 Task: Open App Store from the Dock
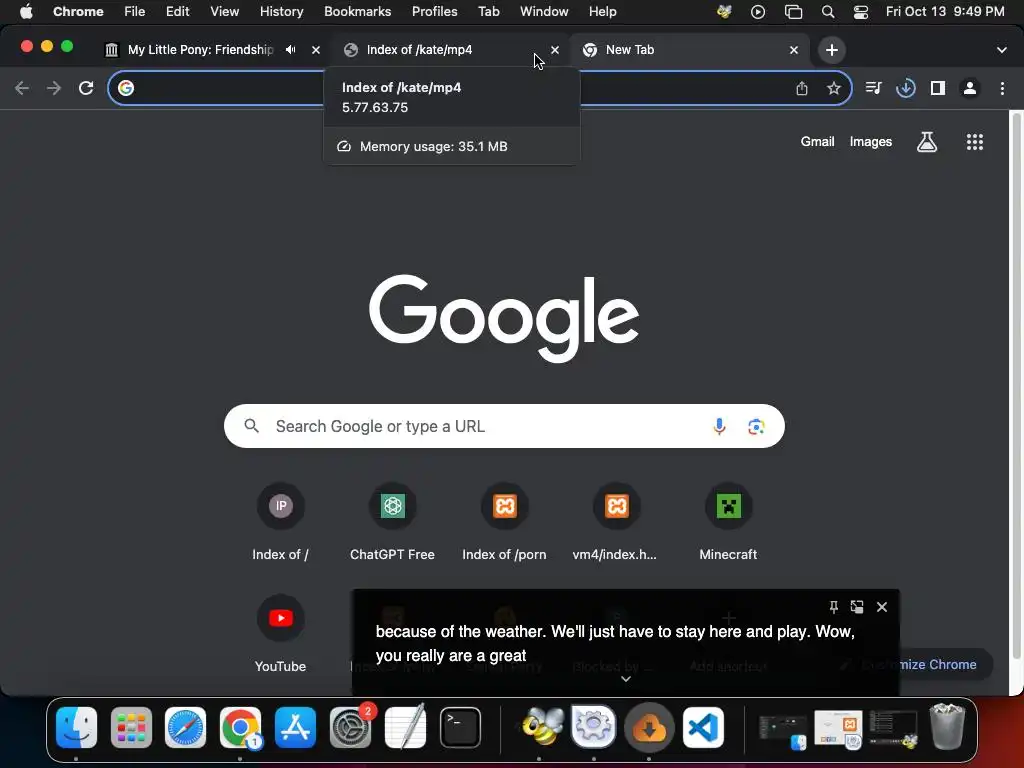click(x=295, y=727)
